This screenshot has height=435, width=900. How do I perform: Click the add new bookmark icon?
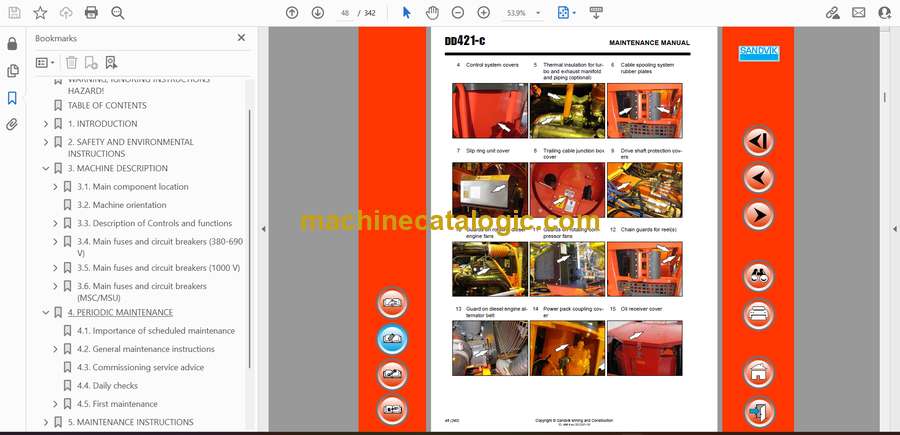(x=91, y=63)
